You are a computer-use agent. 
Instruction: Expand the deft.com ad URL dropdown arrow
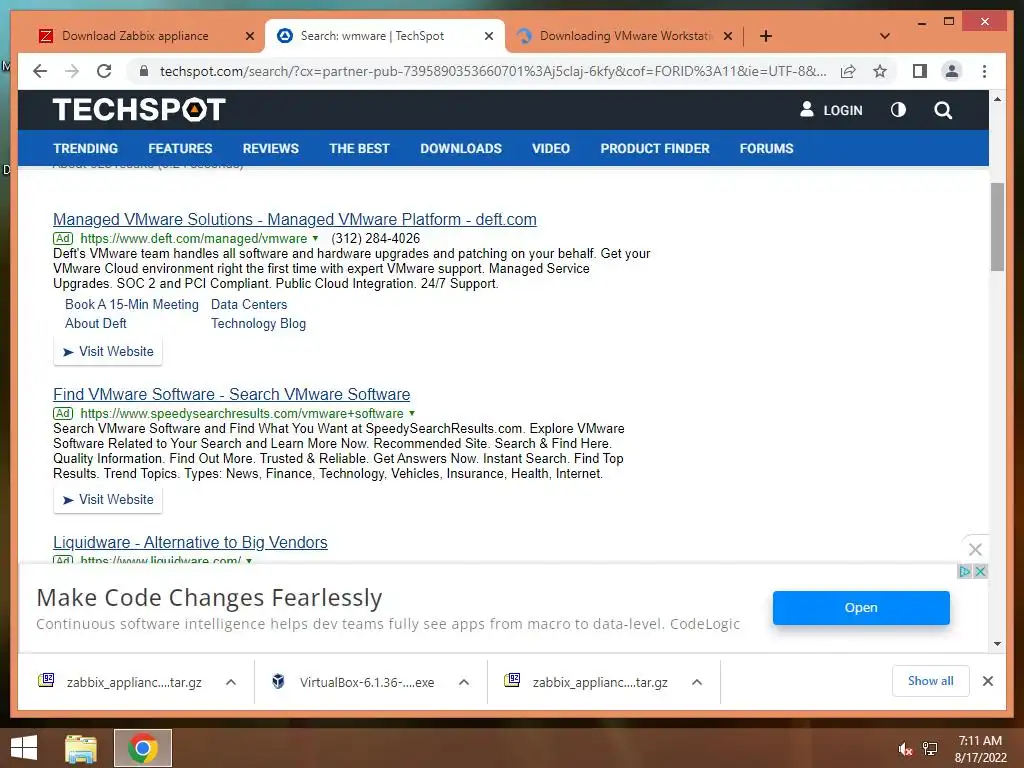pos(315,238)
